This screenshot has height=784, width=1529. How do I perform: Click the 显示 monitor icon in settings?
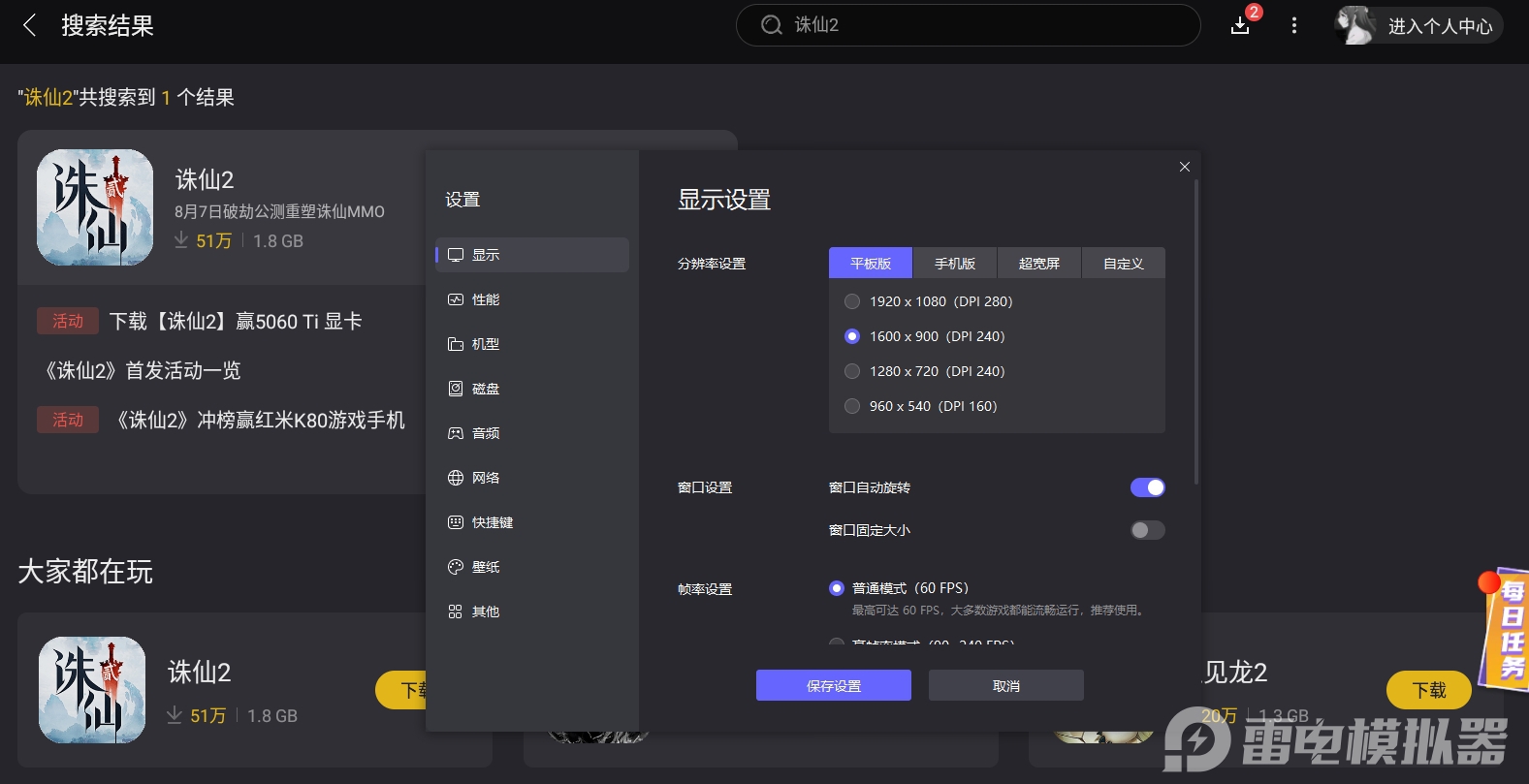(x=456, y=255)
